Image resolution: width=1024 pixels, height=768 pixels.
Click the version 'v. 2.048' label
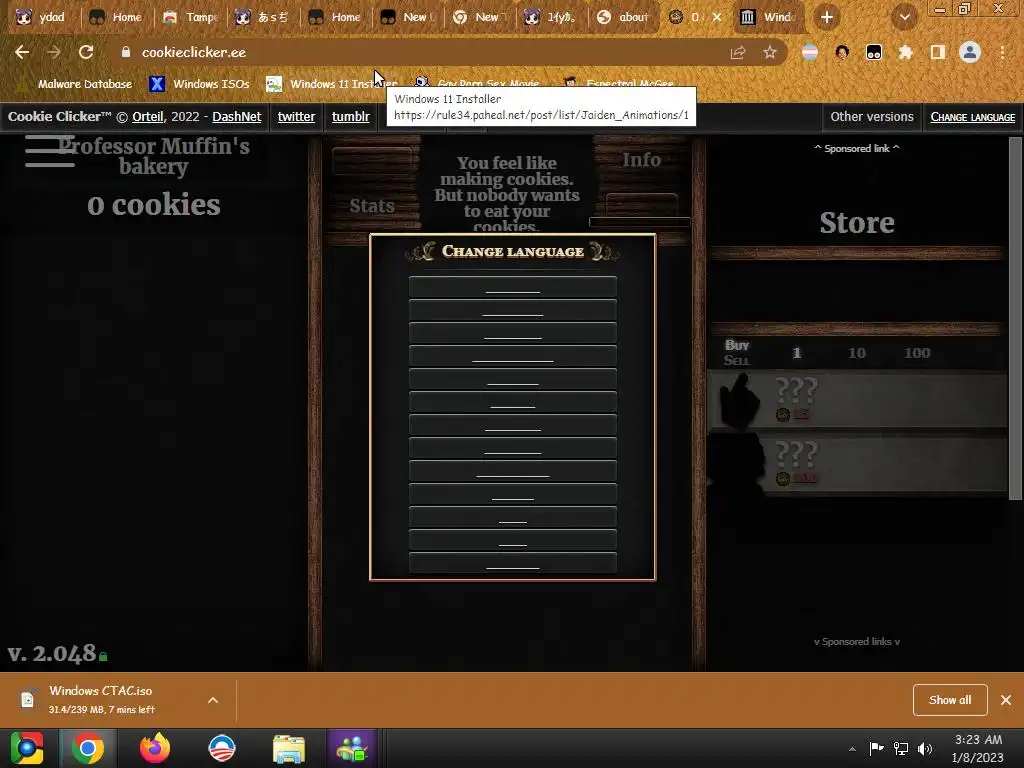52,654
